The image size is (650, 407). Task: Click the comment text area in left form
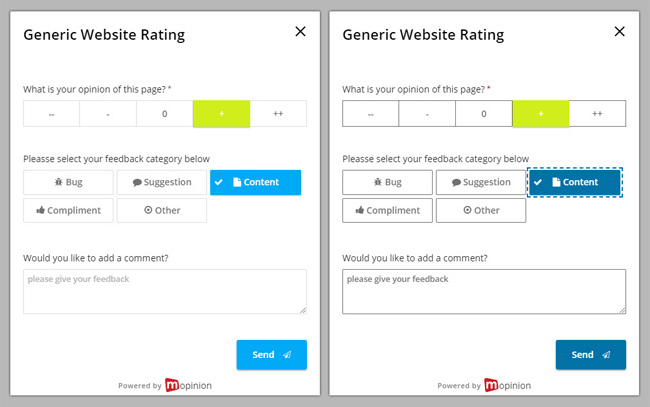tap(165, 291)
